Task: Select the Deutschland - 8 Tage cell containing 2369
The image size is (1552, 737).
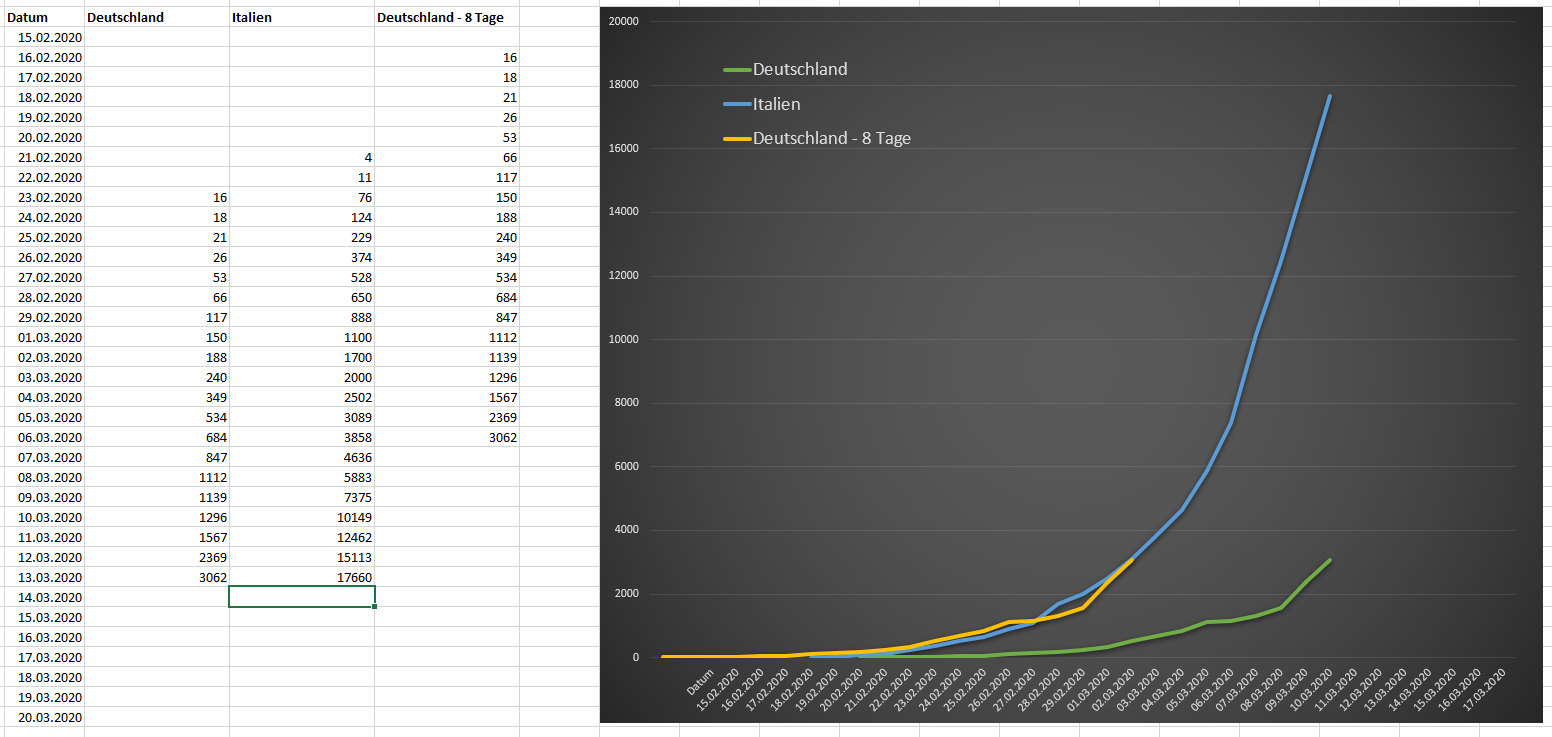Action: pyautogui.click(x=447, y=417)
